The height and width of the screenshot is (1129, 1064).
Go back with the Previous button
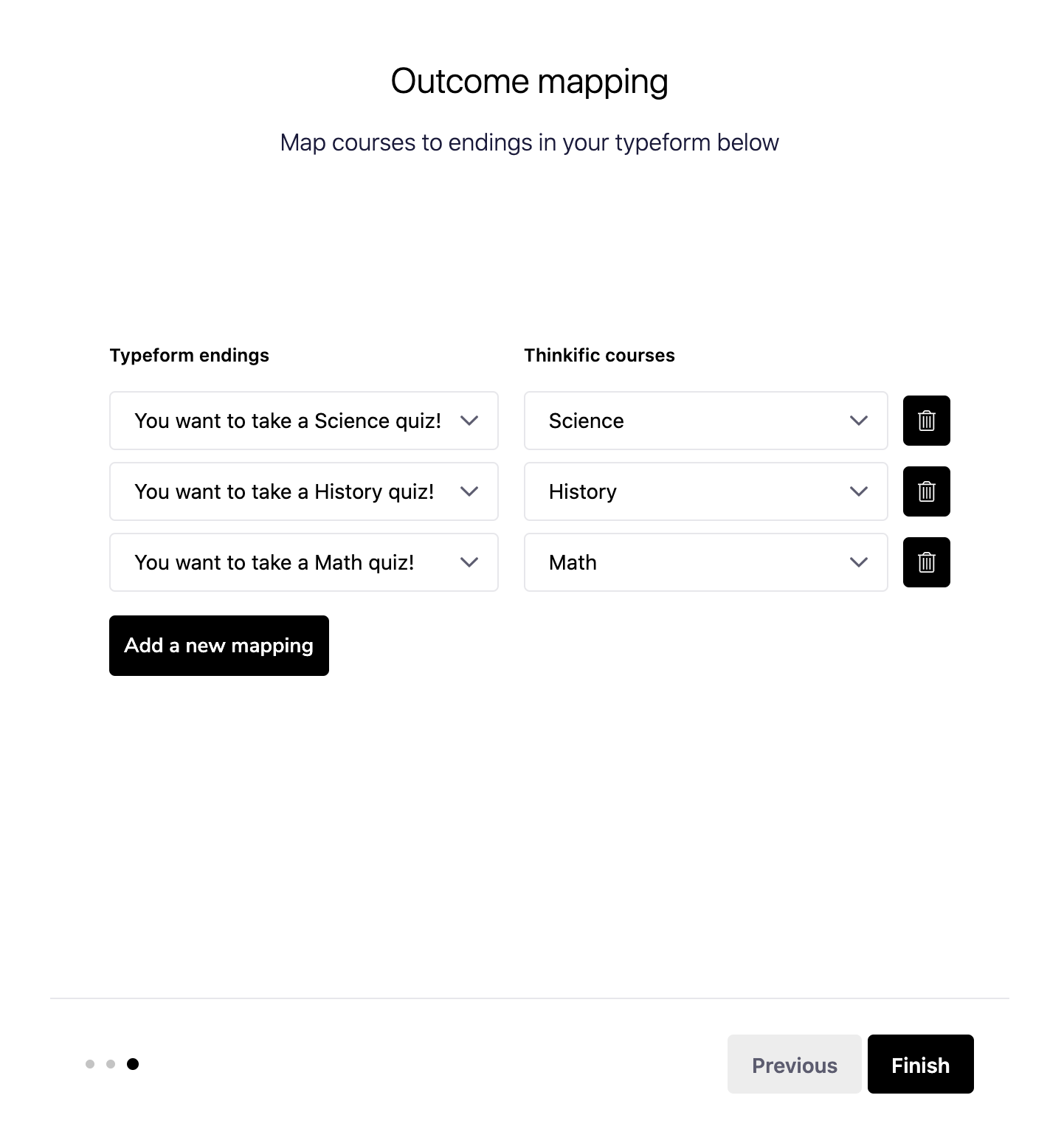(x=795, y=1064)
